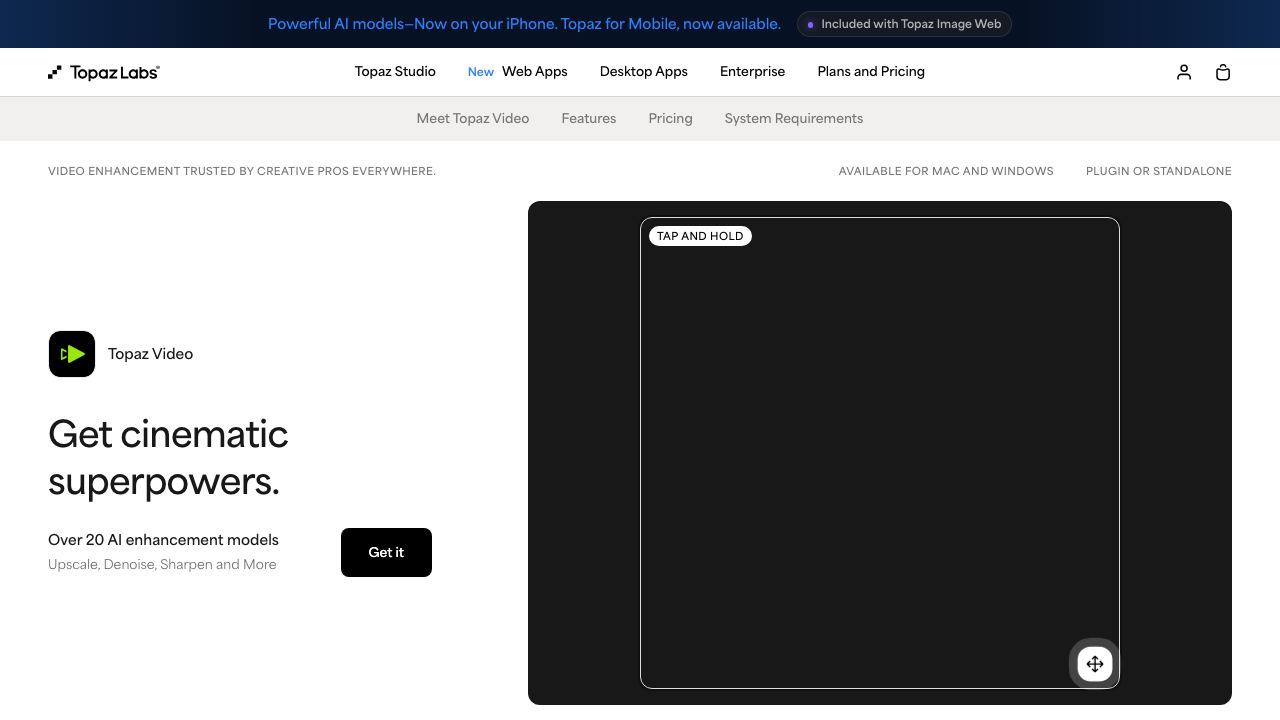
Task: Click the VIDEO ENHANCEMENT TRUSTED tagline
Action: tap(242, 171)
